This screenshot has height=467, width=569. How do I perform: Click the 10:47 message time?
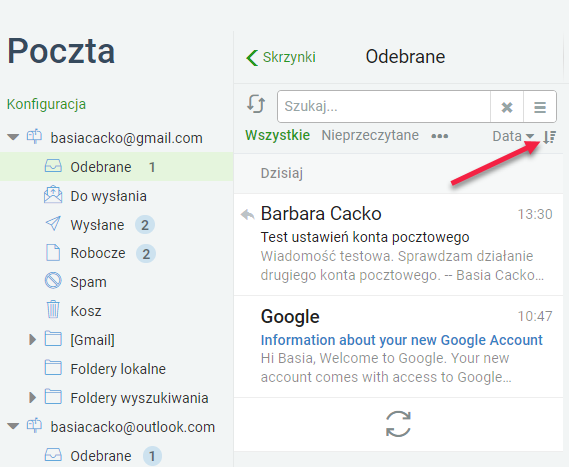tap(535, 316)
